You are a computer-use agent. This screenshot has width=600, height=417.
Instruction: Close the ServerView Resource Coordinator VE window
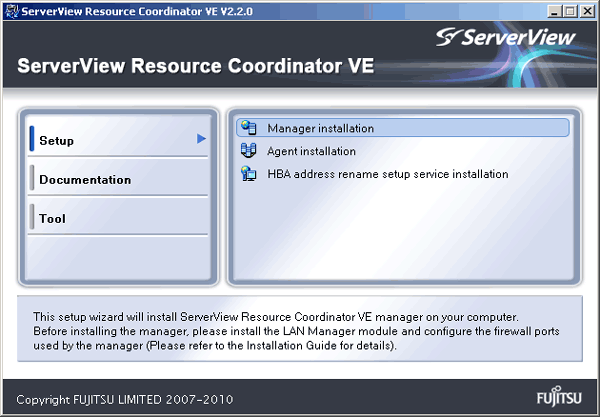[x=587, y=11]
